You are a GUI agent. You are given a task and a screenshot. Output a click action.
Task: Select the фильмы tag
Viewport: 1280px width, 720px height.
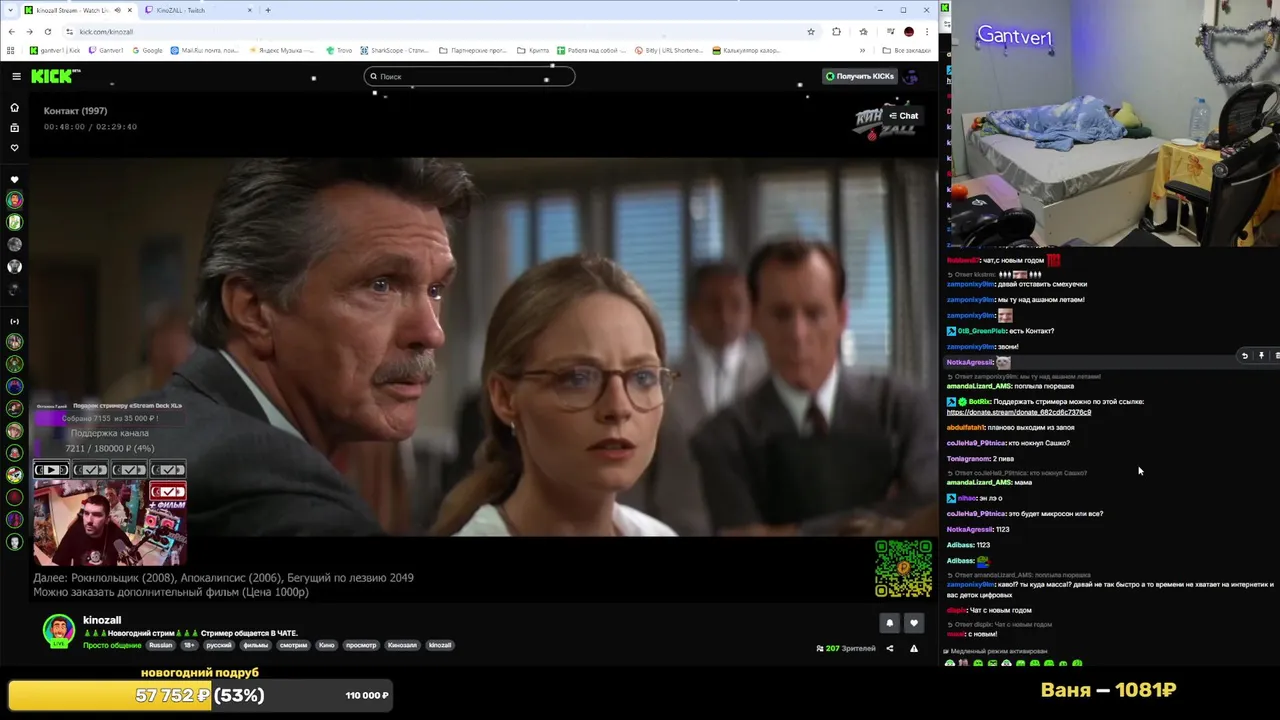[x=256, y=645]
